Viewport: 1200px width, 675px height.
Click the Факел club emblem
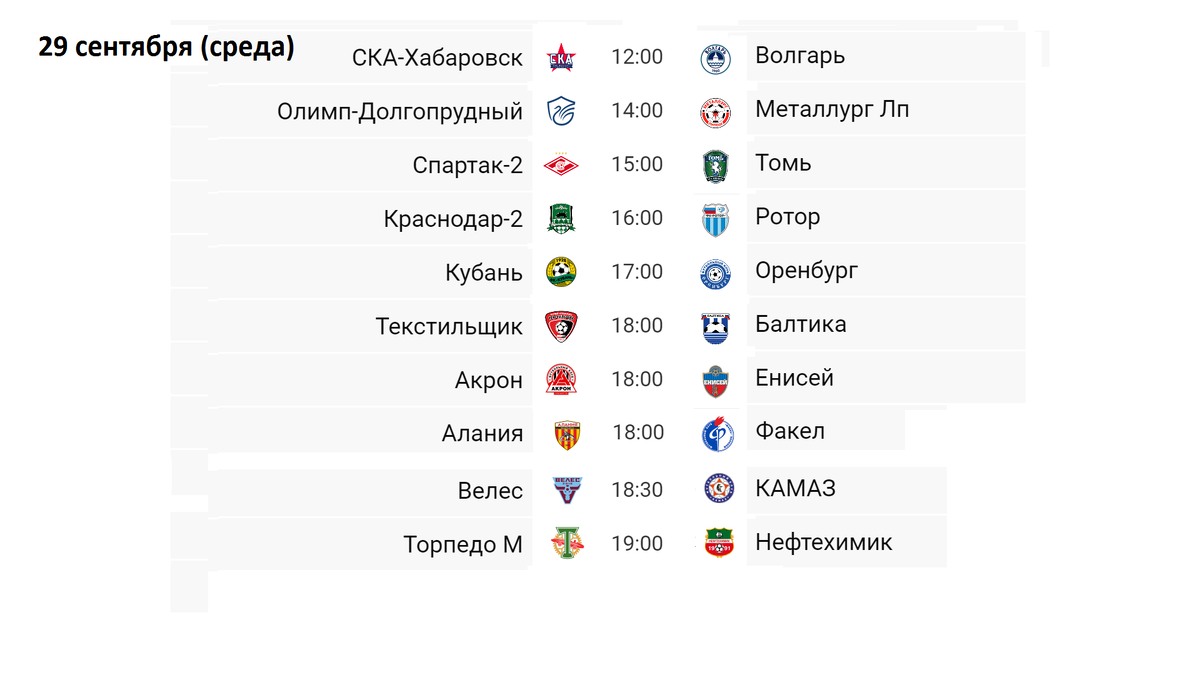[718, 434]
